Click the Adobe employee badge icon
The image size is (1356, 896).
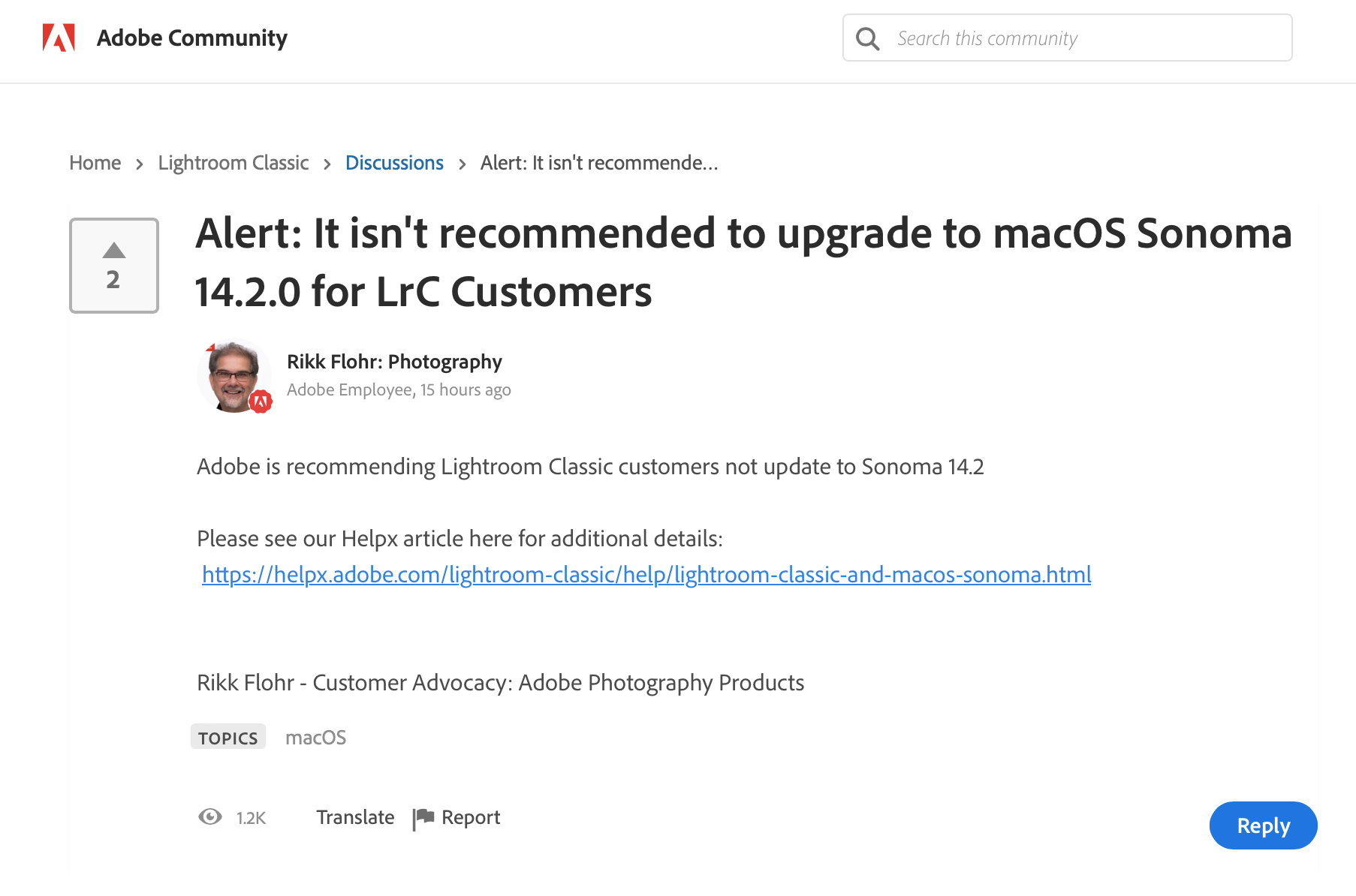point(261,402)
